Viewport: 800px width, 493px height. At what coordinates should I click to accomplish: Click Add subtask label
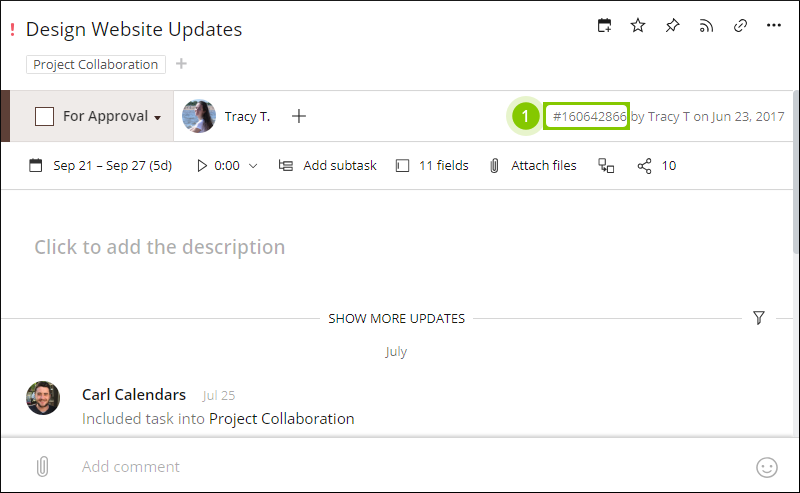coord(340,166)
